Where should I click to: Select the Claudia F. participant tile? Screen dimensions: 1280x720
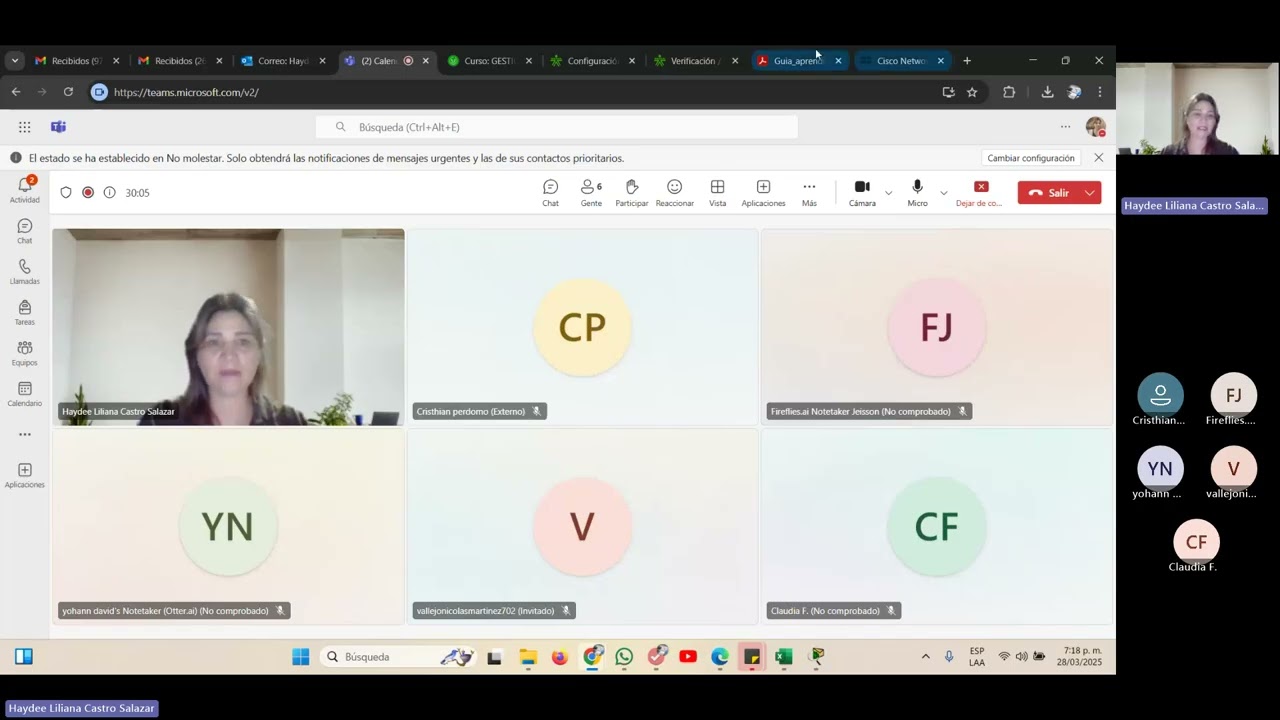click(x=937, y=526)
